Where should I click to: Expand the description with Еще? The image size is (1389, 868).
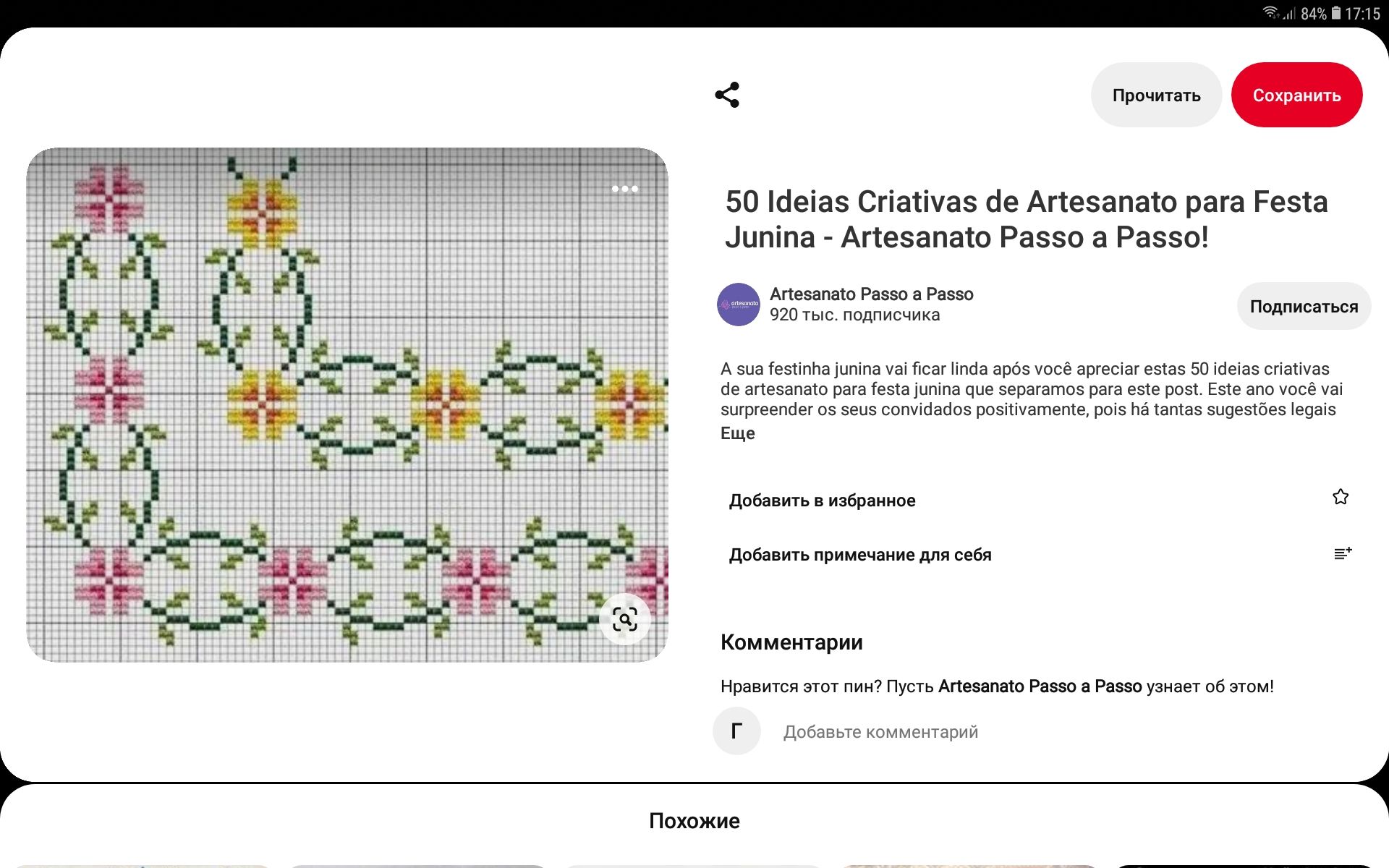coord(737,433)
